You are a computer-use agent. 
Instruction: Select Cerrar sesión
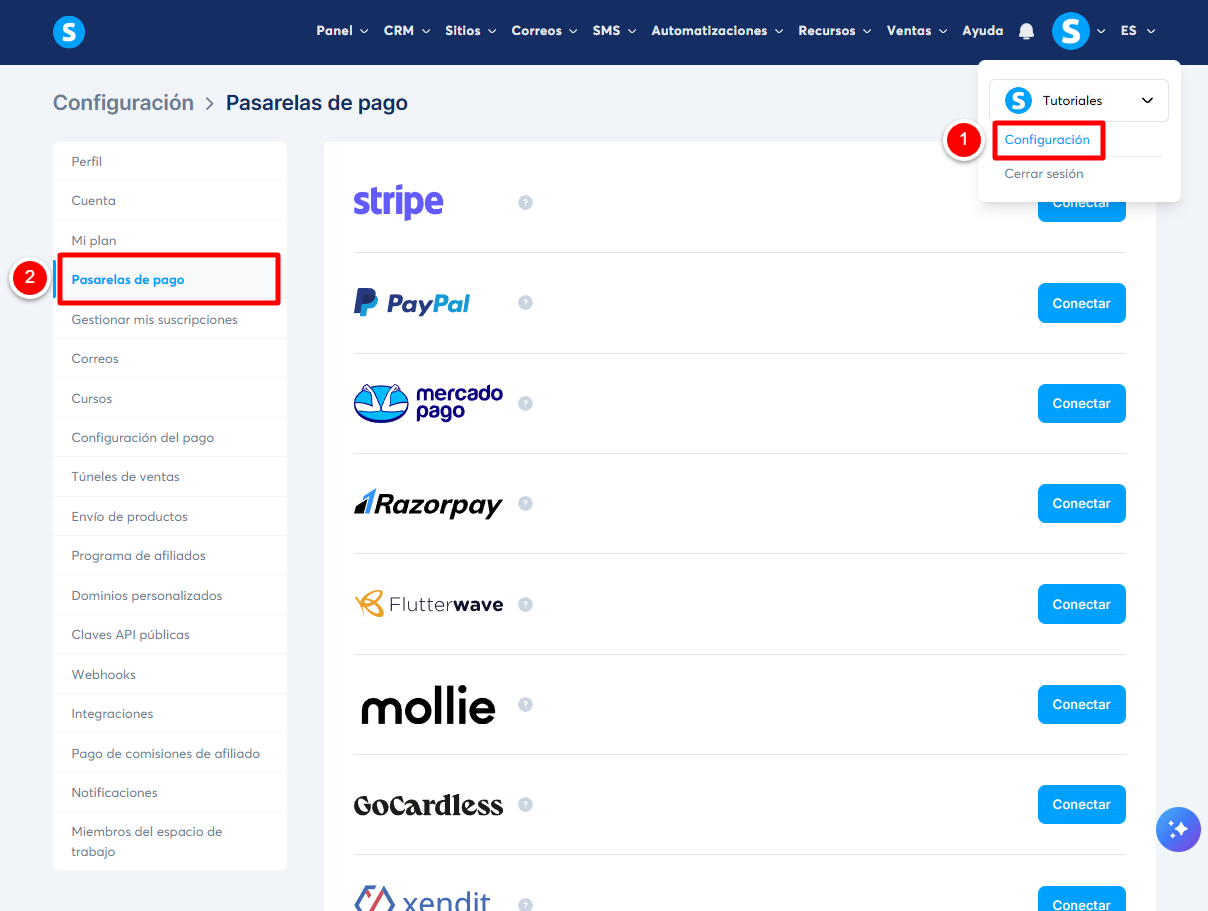[x=1044, y=174]
